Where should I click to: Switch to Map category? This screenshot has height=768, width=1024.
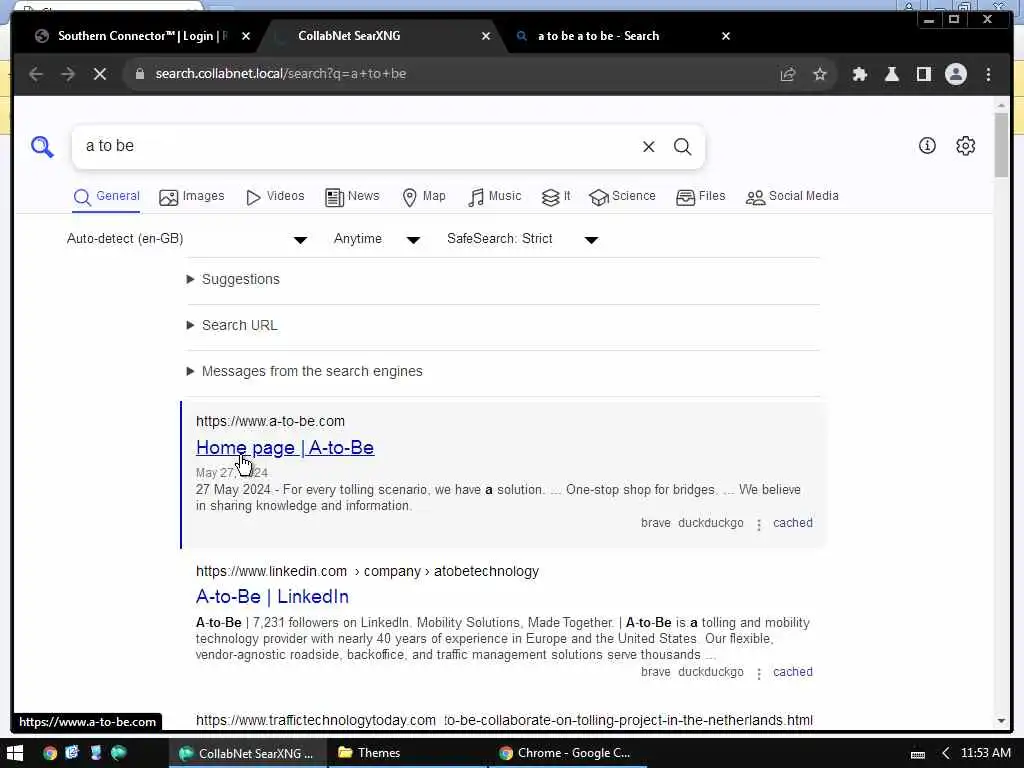pyautogui.click(x=424, y=197)
